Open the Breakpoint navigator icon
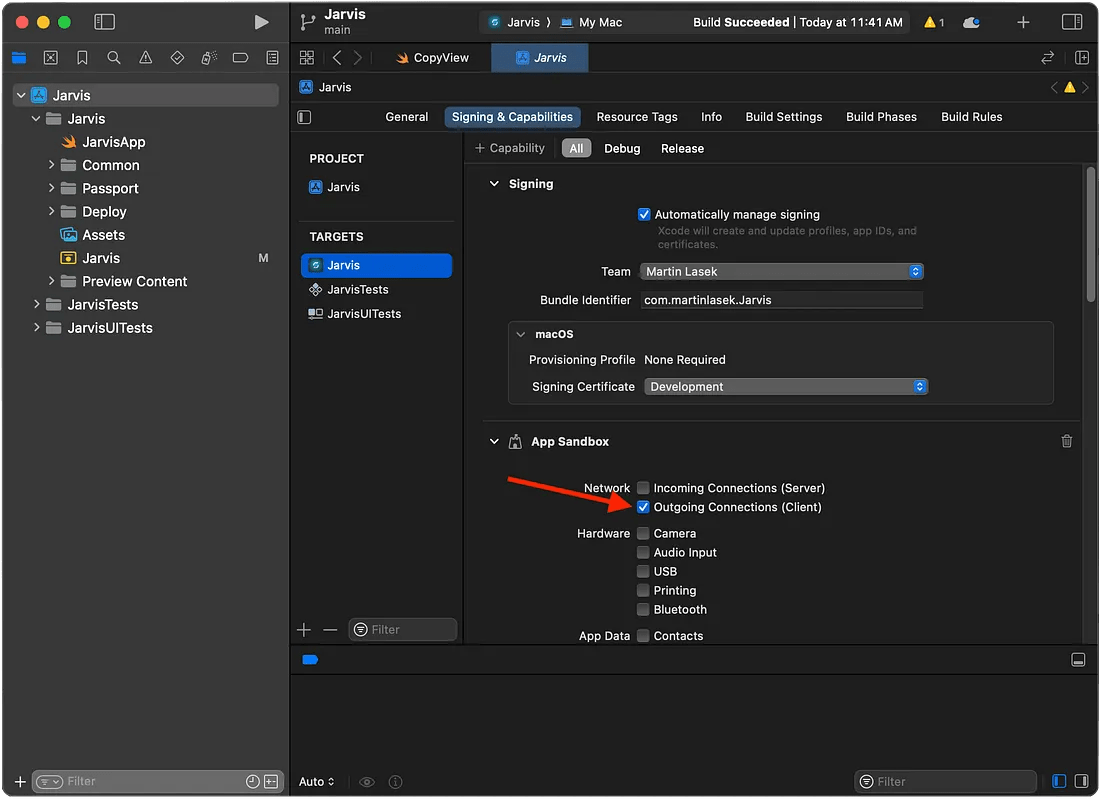This screenshot has width=1100, height=799. tap(241, 58)
